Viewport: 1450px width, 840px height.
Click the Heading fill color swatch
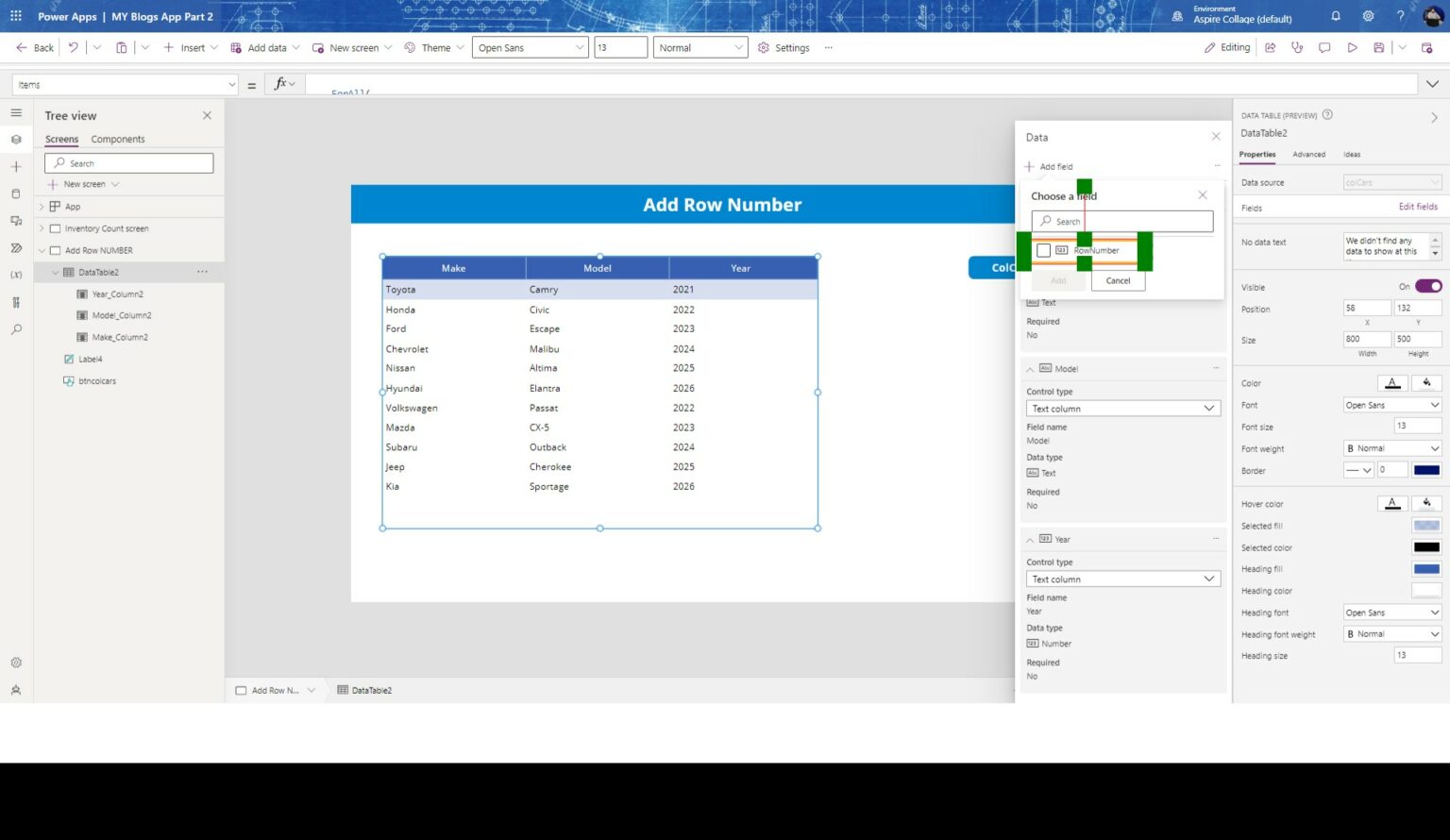[x=1425, y=569]
